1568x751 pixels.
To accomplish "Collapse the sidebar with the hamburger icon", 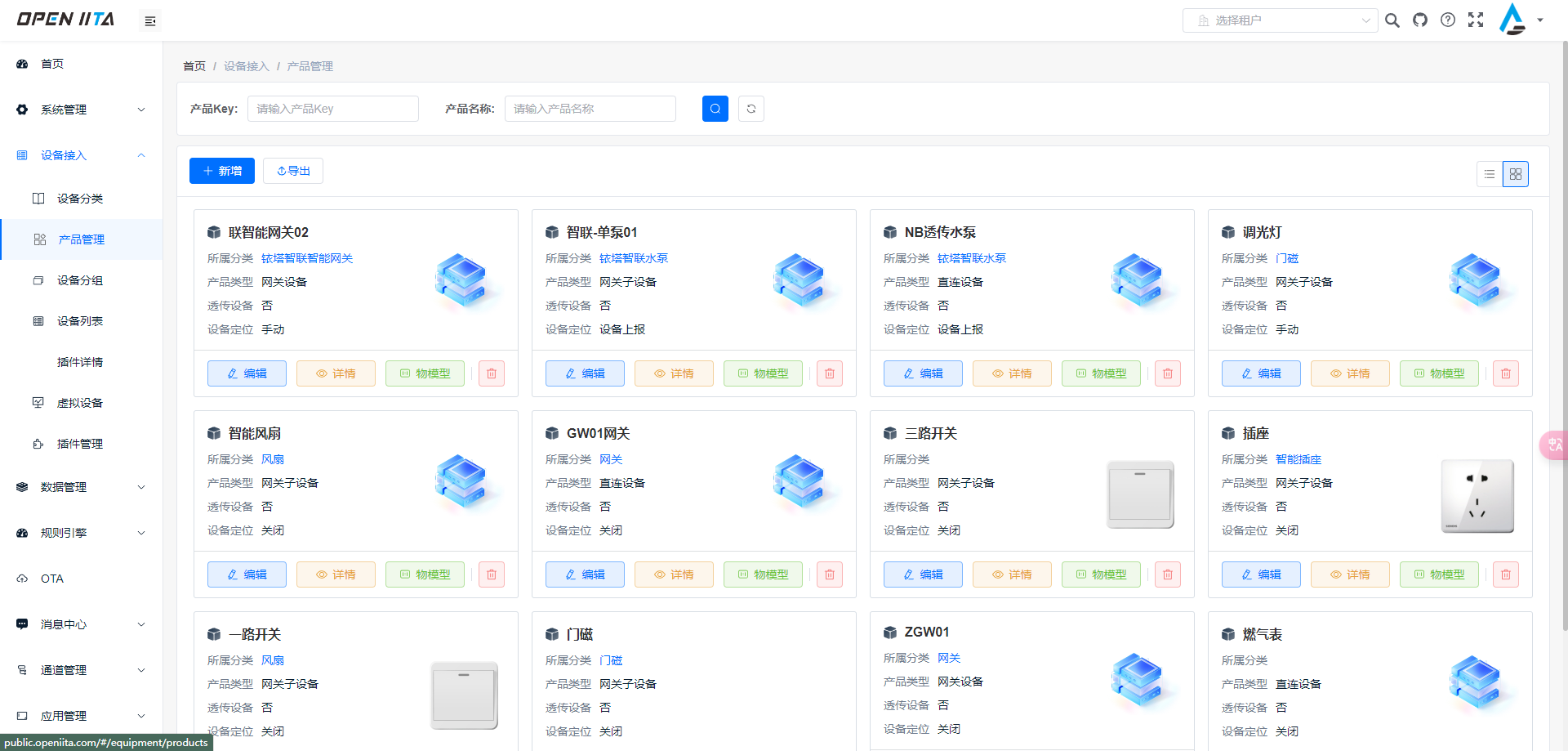I will pos(149,20).
